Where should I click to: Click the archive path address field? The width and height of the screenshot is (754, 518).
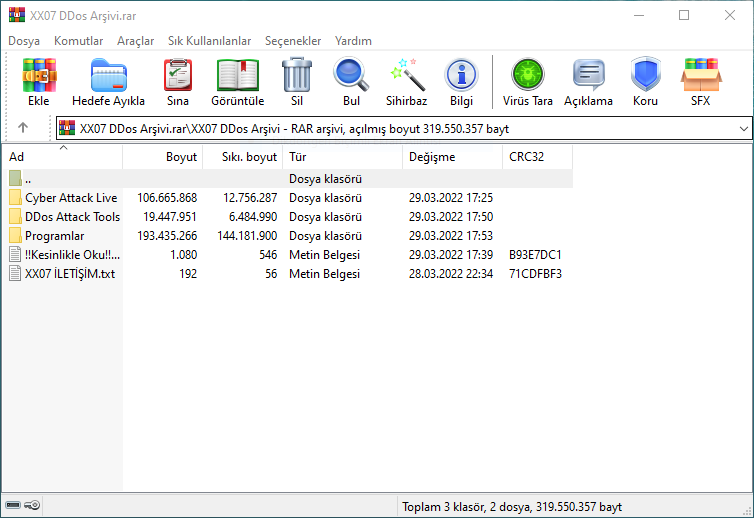(x=404, y=128)
